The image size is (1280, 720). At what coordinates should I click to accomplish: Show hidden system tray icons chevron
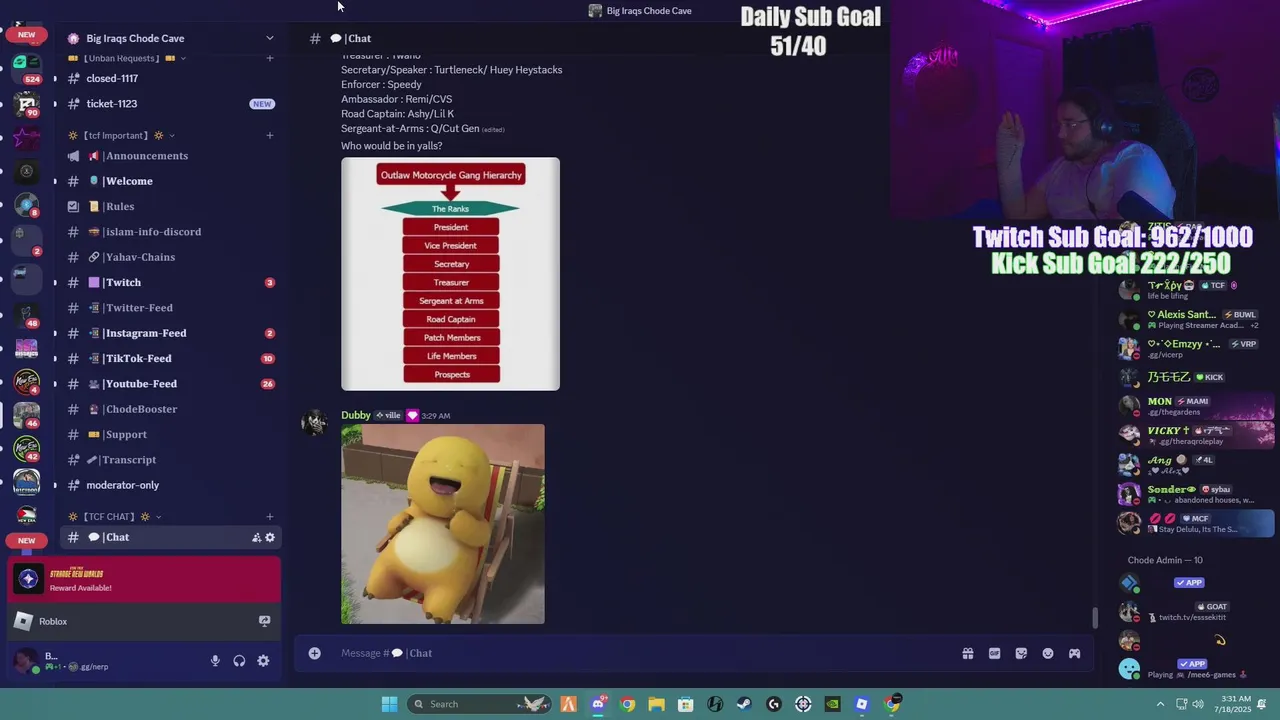[x=1161, y=704]
